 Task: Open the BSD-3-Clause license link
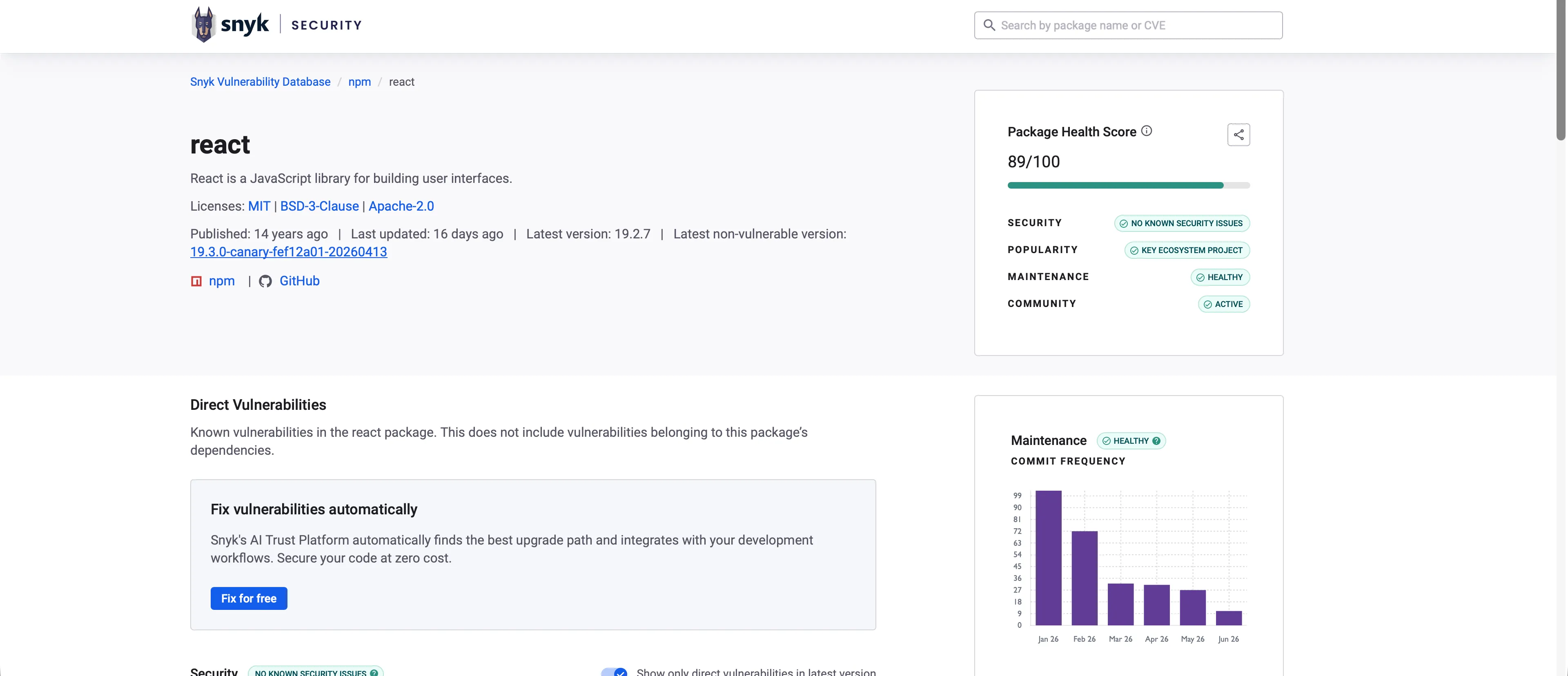[319, 206]
